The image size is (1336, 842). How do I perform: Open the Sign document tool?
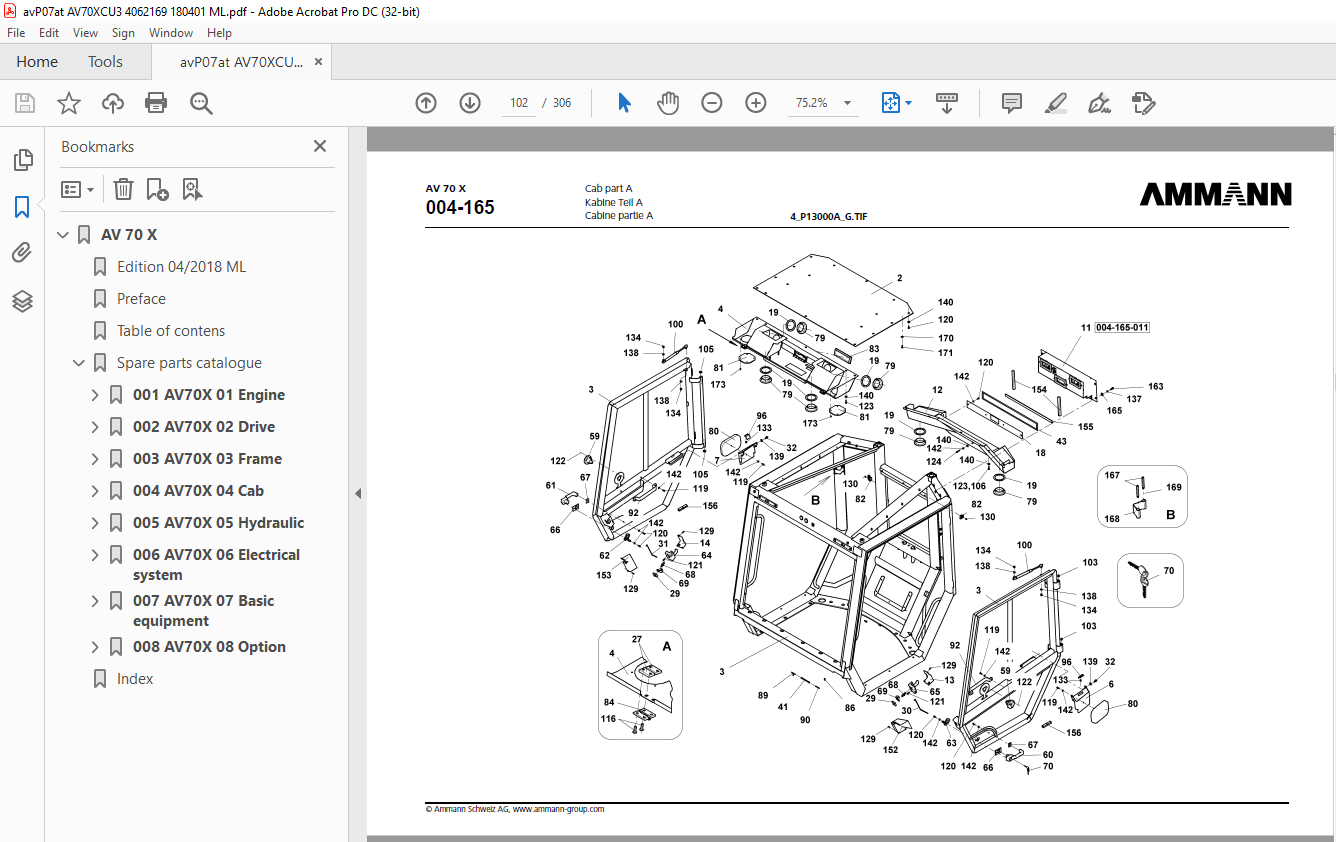point(1099,103)
